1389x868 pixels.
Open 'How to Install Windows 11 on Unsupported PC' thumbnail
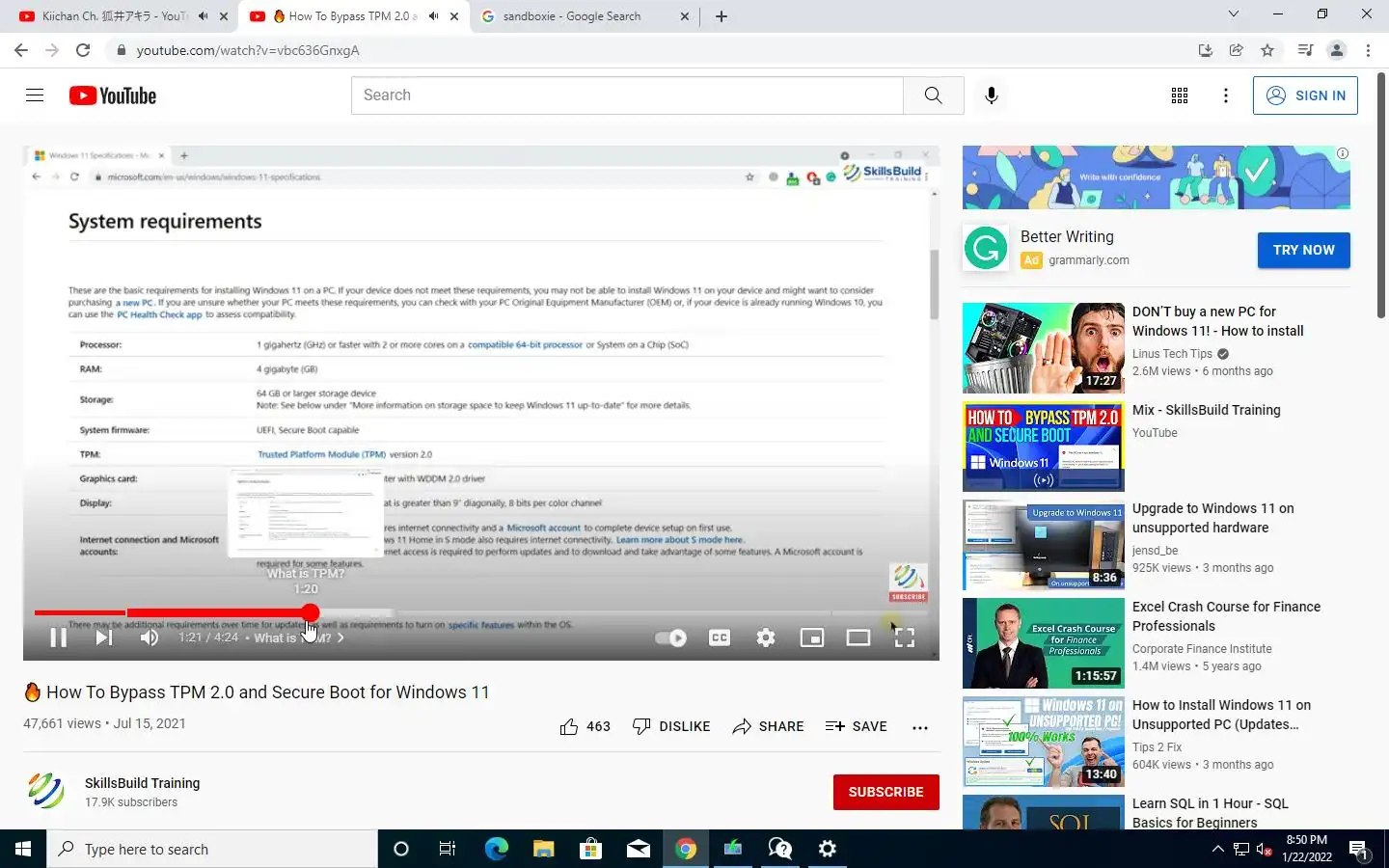pos(1044,742)
